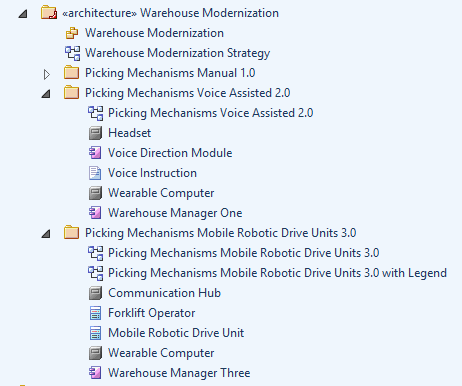Click the diagram icon of the 3.0 with Legend entry
Image resolution: width=462 pixels, height=386 pixels.
pos(96,273)
